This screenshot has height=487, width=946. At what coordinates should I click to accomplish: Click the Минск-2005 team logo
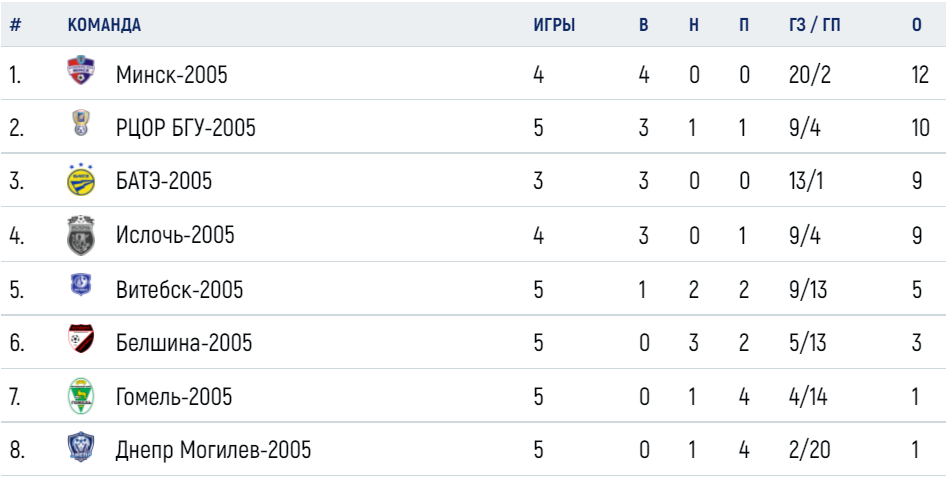tap(80, 70)
